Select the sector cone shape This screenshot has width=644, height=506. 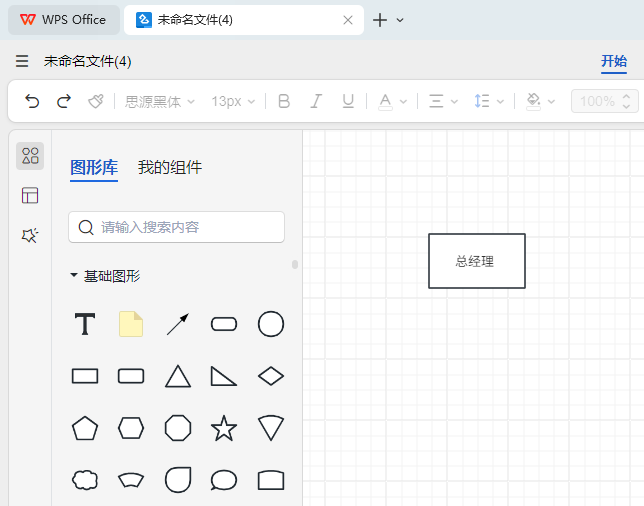pyautogui.click(x=271, y=428)
